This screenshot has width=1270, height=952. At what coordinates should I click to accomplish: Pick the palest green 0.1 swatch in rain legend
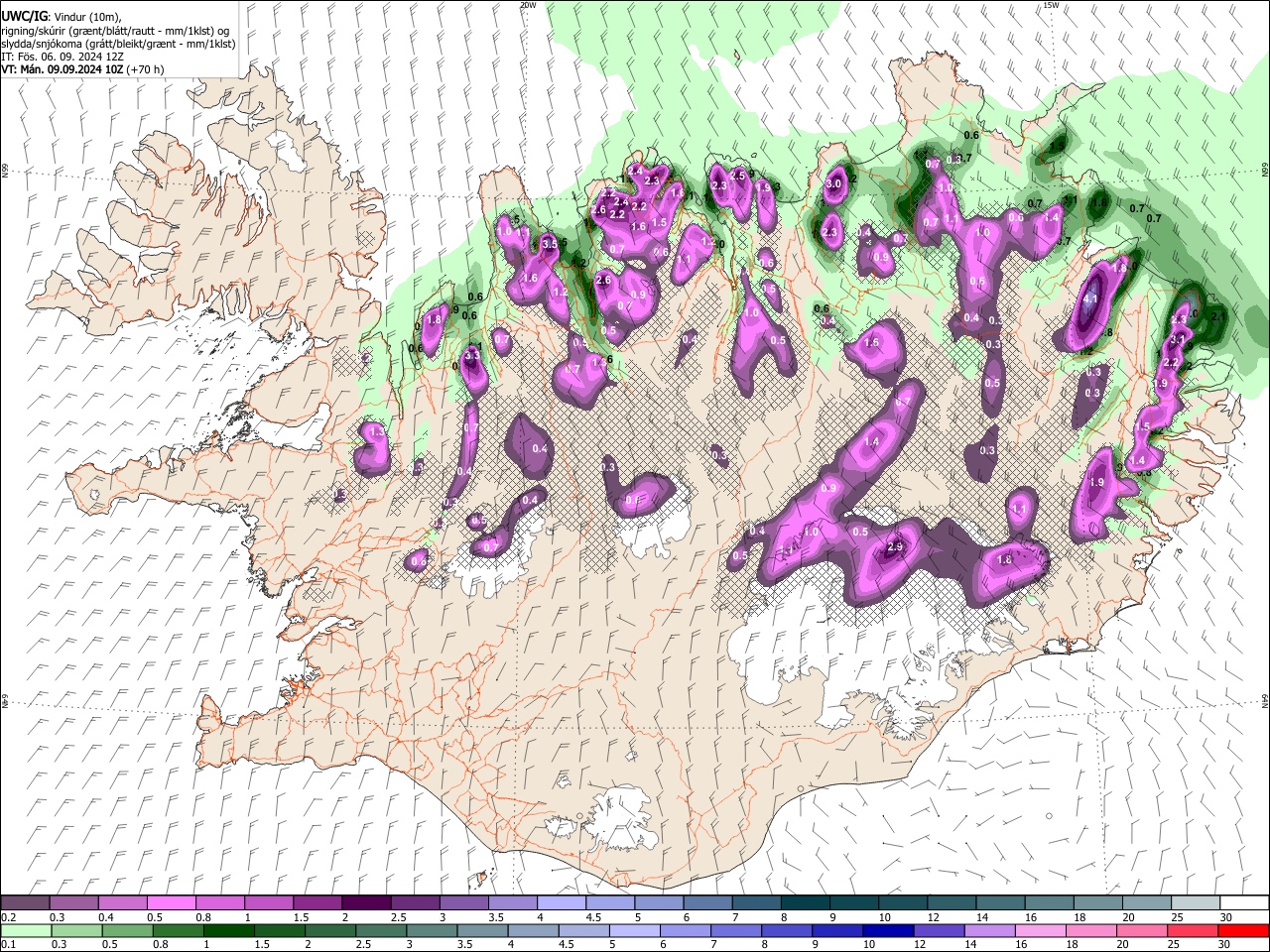[25, 930]
